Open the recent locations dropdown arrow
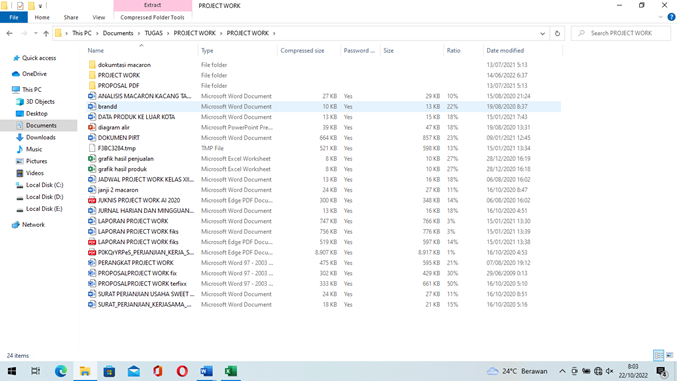Screen dimensions: 677x381 (x=35, y=33)
